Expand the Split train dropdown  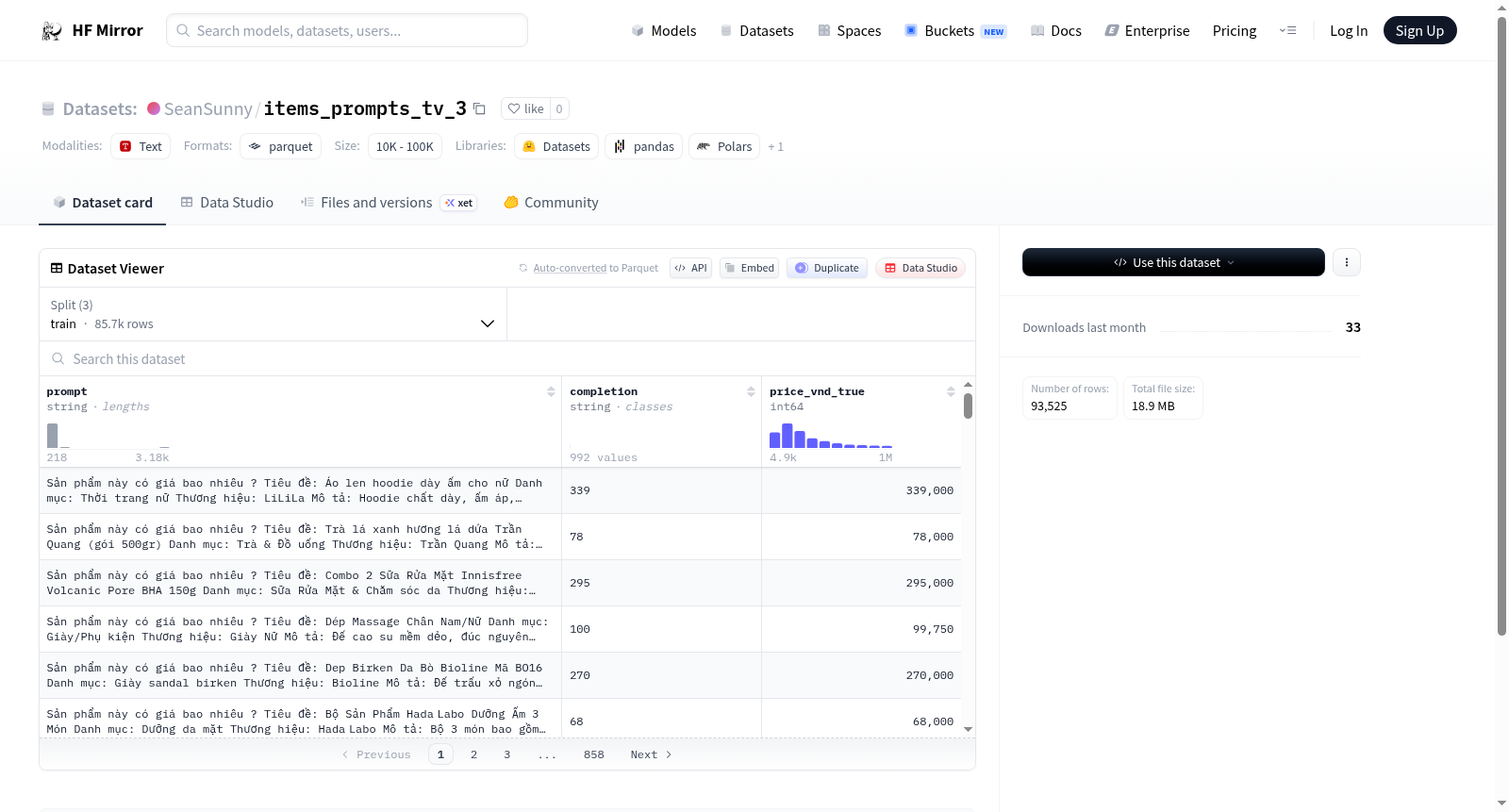(274, 314)
